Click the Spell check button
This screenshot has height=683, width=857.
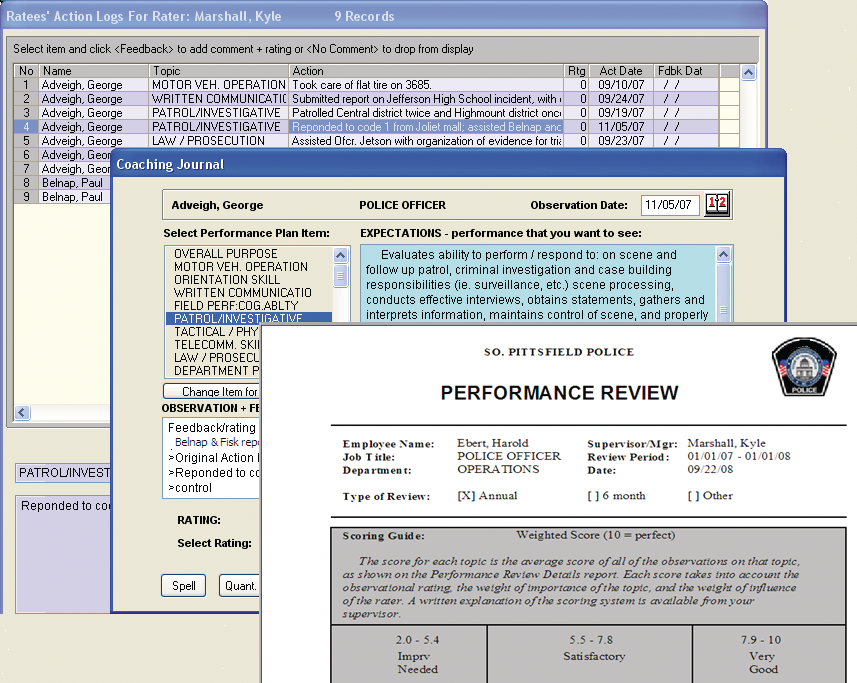[x=183, y=586]
